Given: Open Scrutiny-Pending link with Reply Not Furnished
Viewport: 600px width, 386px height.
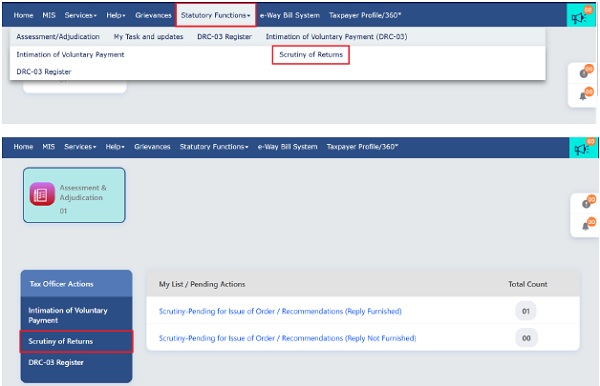Looking at the screenshot, I should pyautogui.click(x=287, y=338).
